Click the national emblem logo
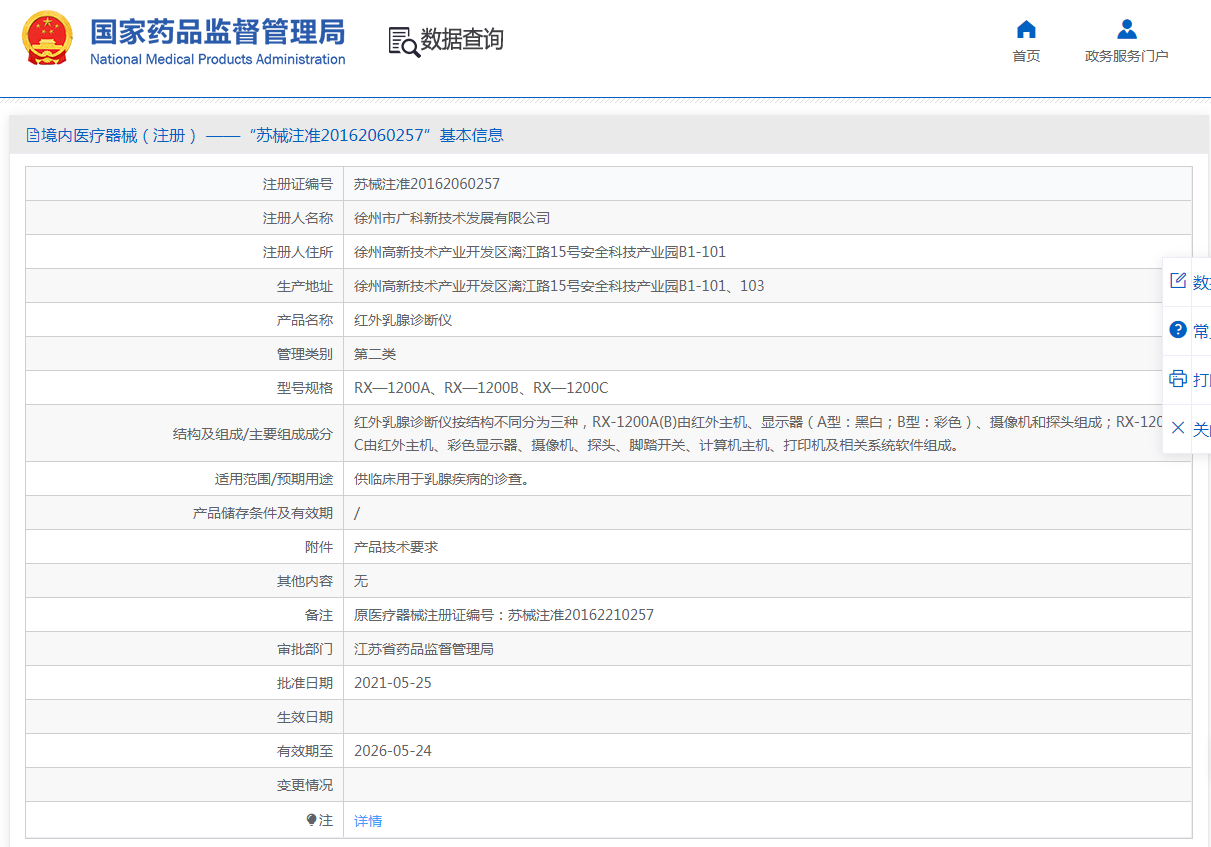The width and height of the screenshot is (1211, 847). click(48, 38)
